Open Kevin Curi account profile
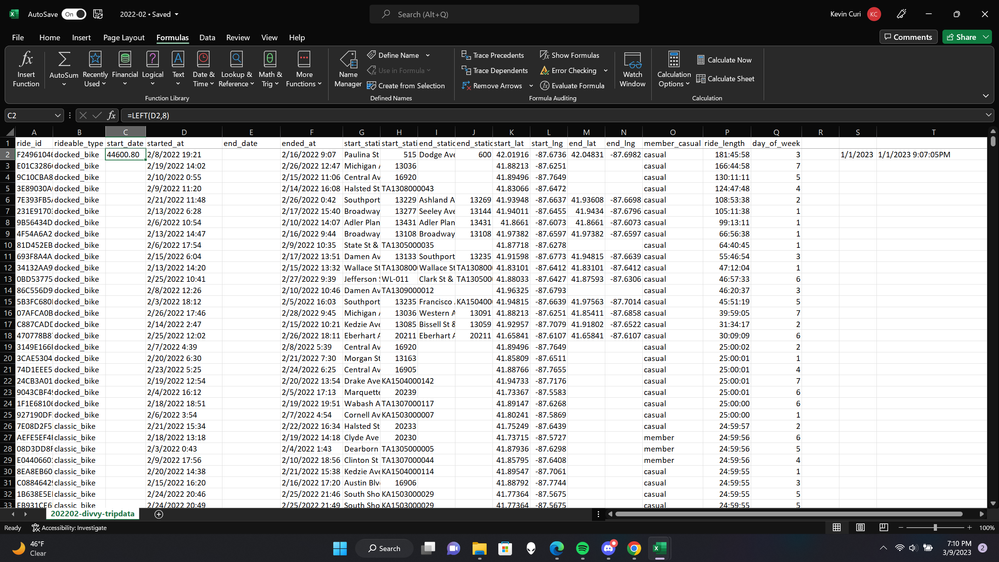The width and height of the screenshot is (999, 562). pos(856,14)
